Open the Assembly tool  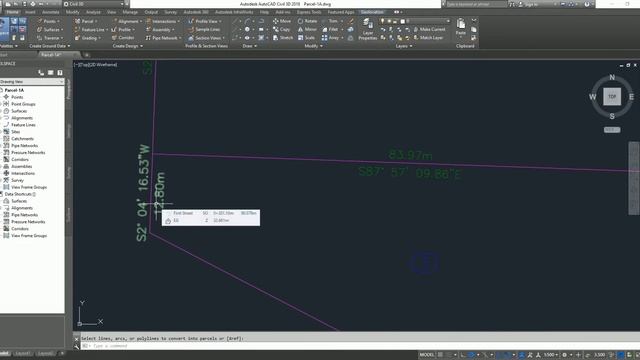coord(160,29)
